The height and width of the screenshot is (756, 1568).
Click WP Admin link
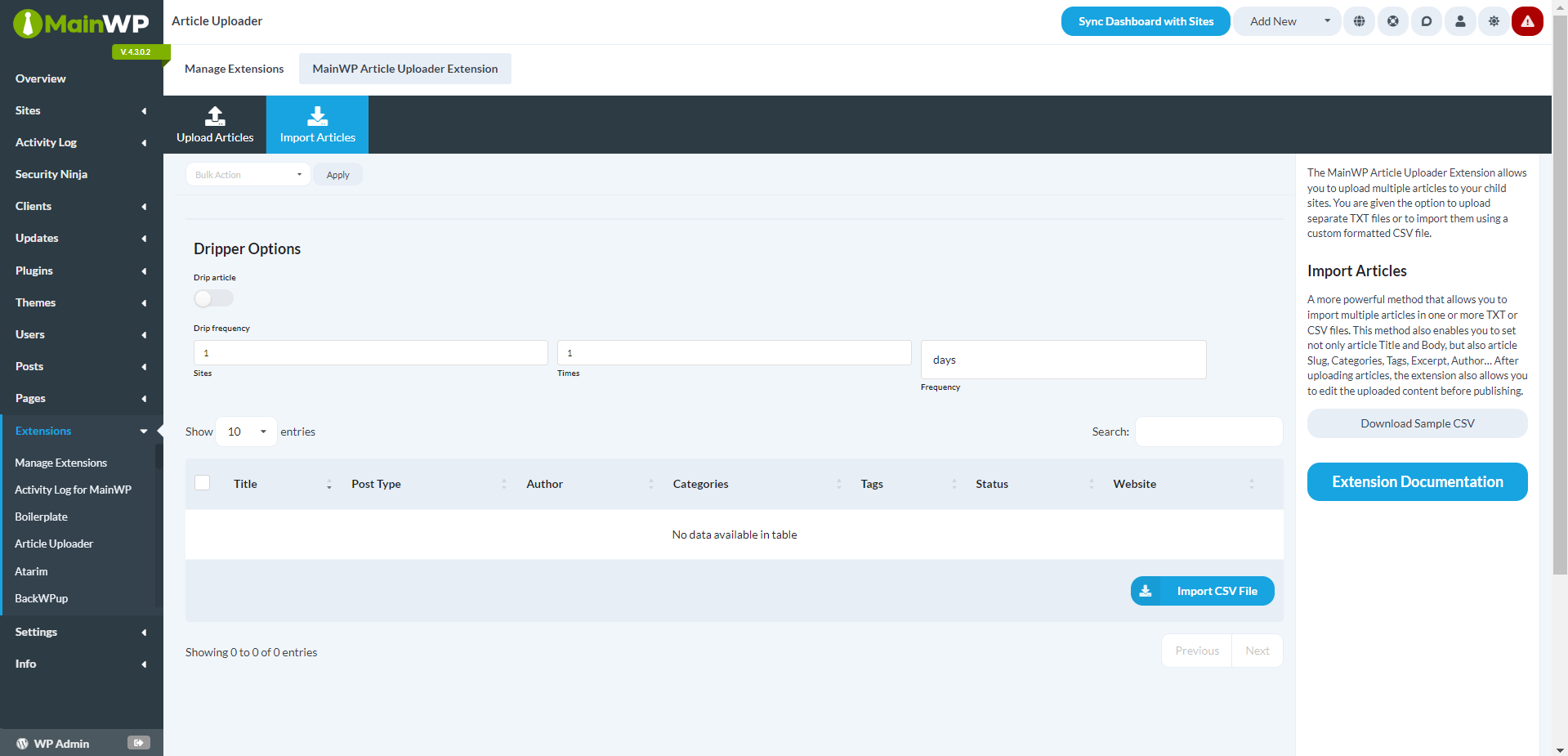click(61, 744)
